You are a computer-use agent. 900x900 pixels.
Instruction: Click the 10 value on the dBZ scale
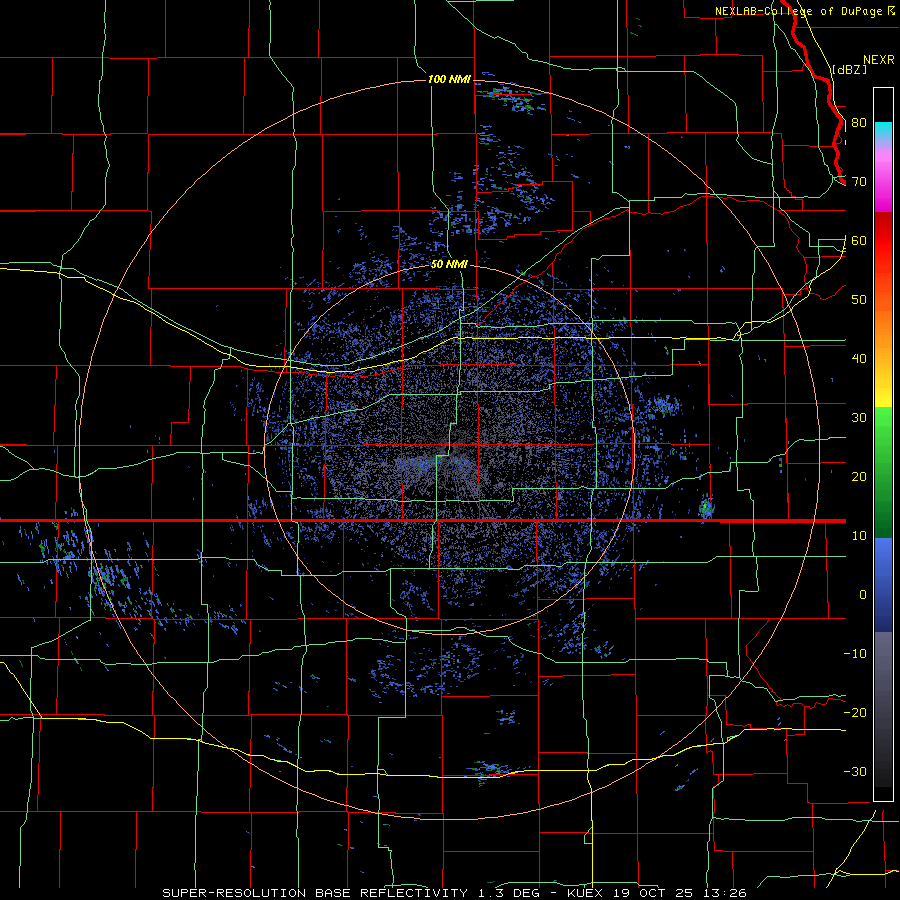(x=859, y=536)
